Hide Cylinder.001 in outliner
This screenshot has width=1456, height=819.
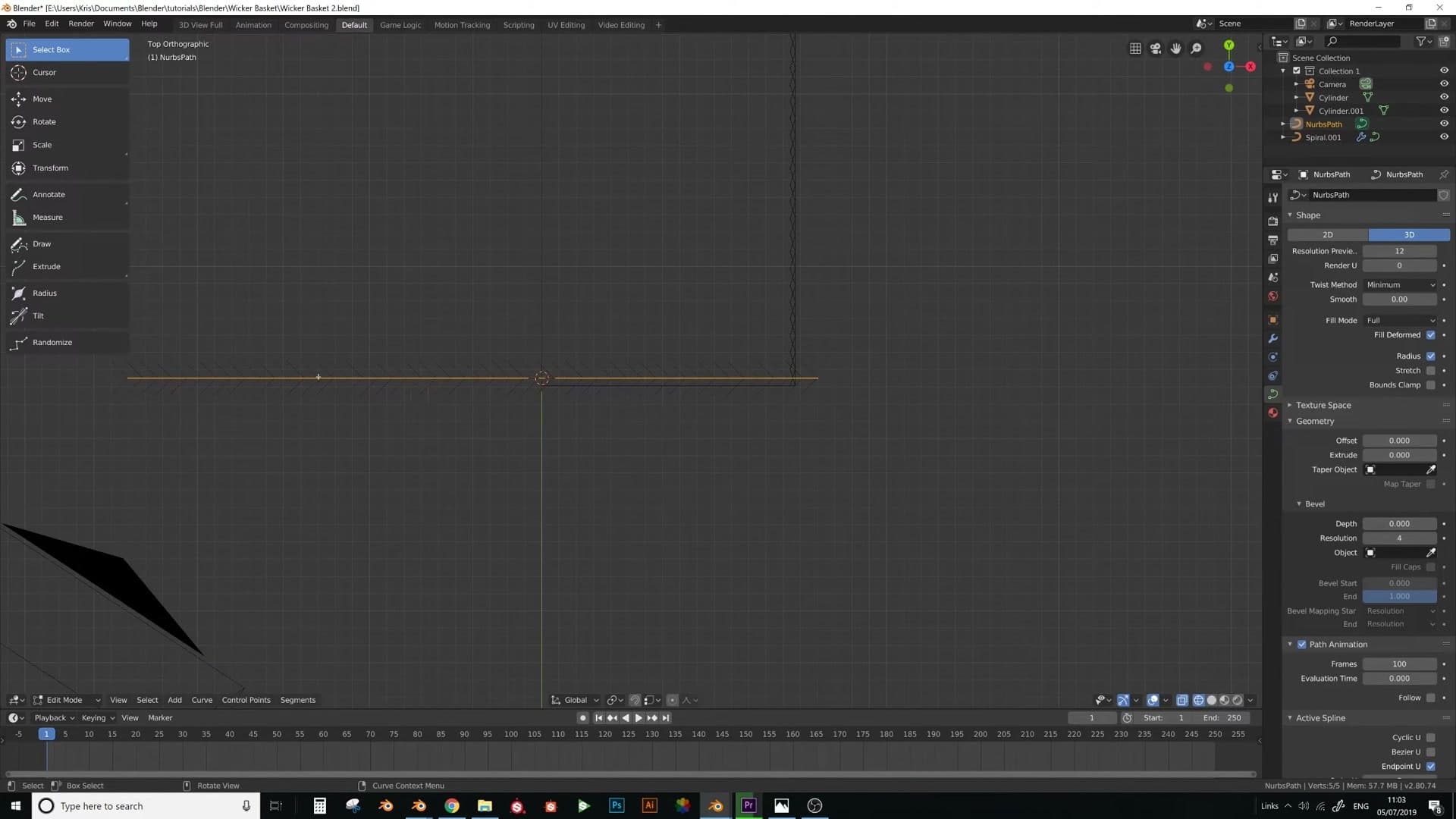click(1444, 111)
